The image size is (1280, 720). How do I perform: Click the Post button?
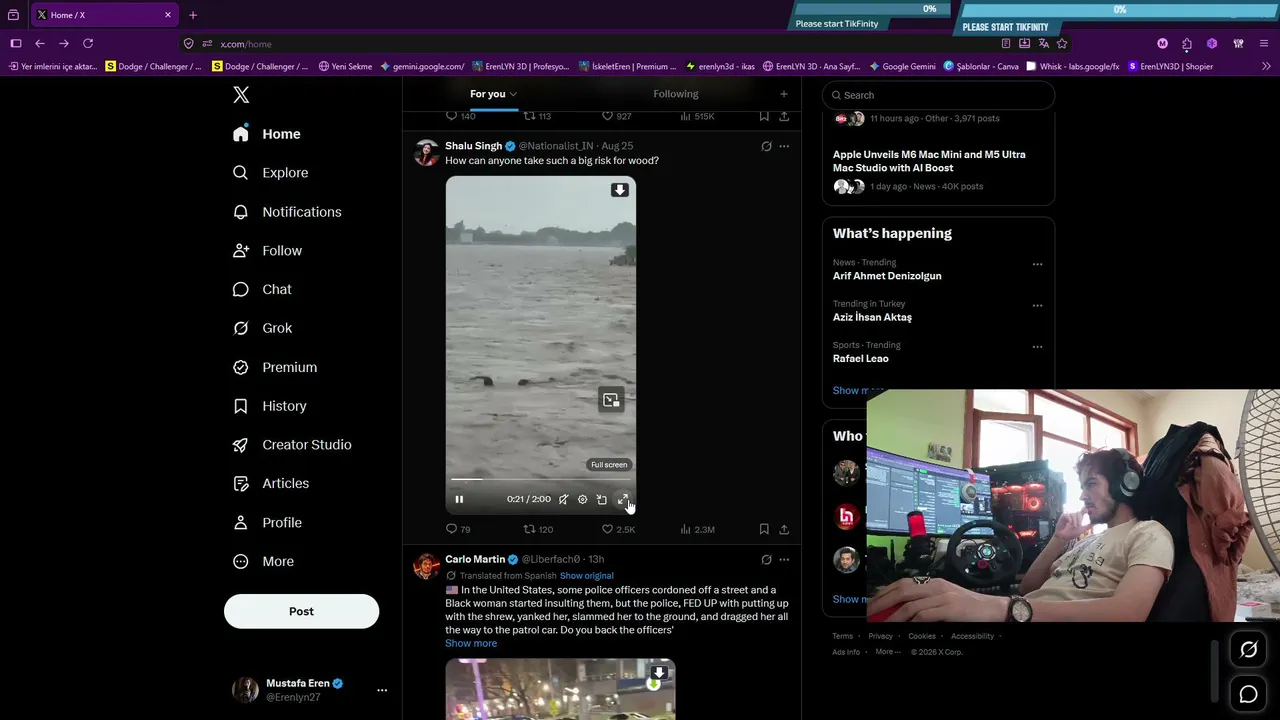301,611
